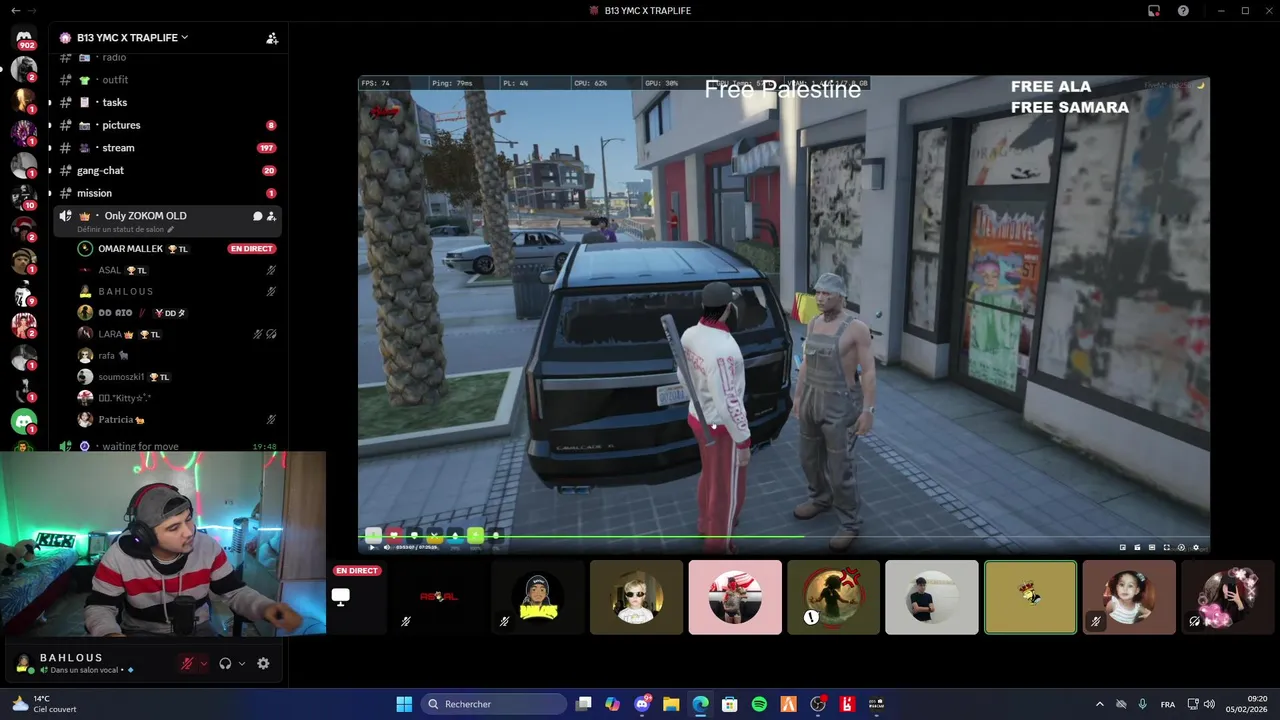Show hidden system tray icons
Screen dimensions: 1280x720
pos(1099,704)
